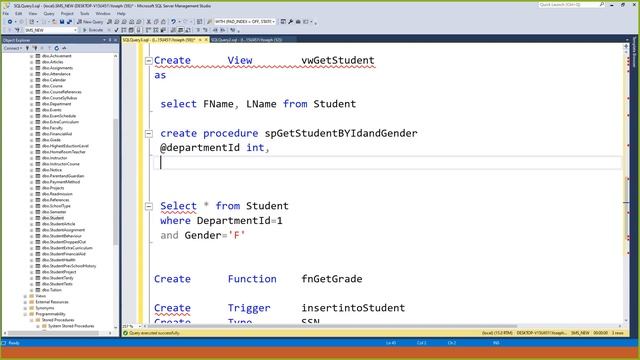Click the Undo icon in toolbar
640x360 pixels.
click(173, 22)
